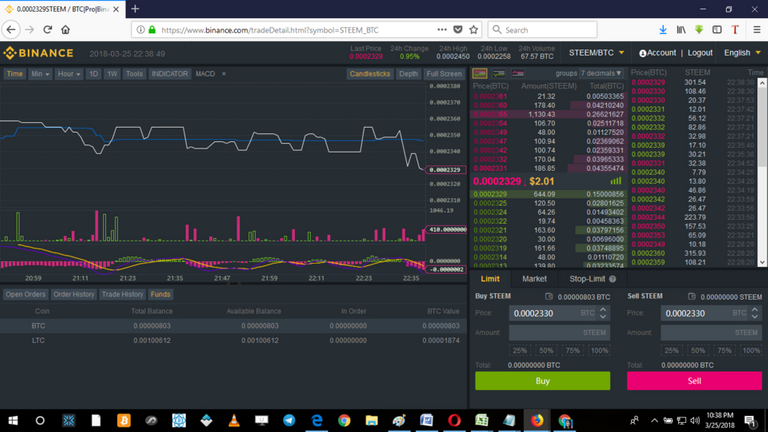The width and height of the screenshot is (768, 432).
Task: Open page actions three-dot menu
Action: click(x=442, y=30)
